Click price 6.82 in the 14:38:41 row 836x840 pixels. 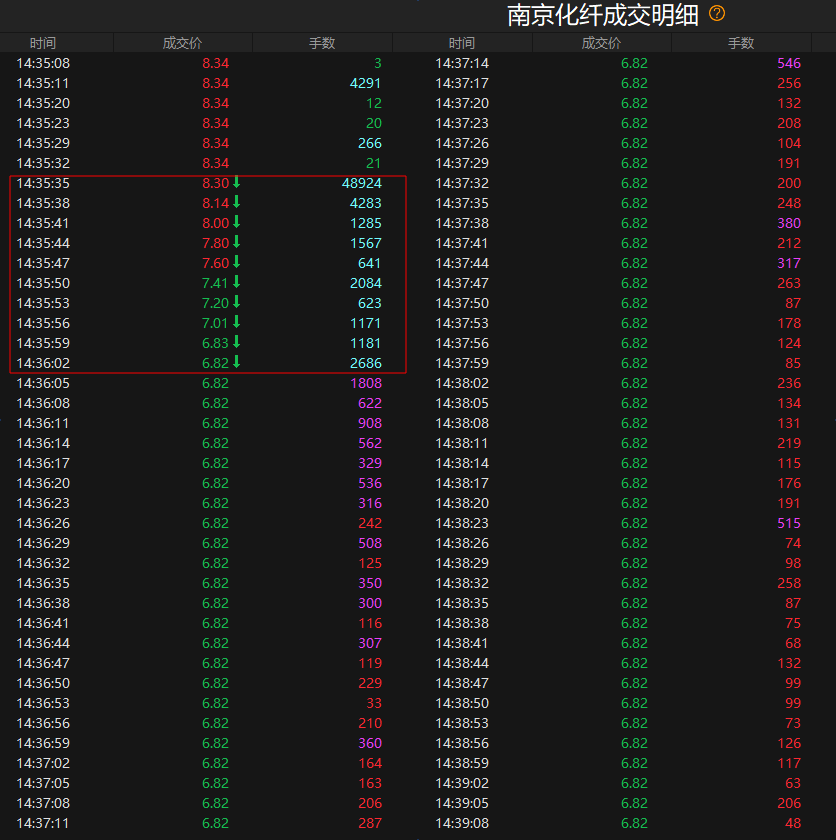point(634,643)
